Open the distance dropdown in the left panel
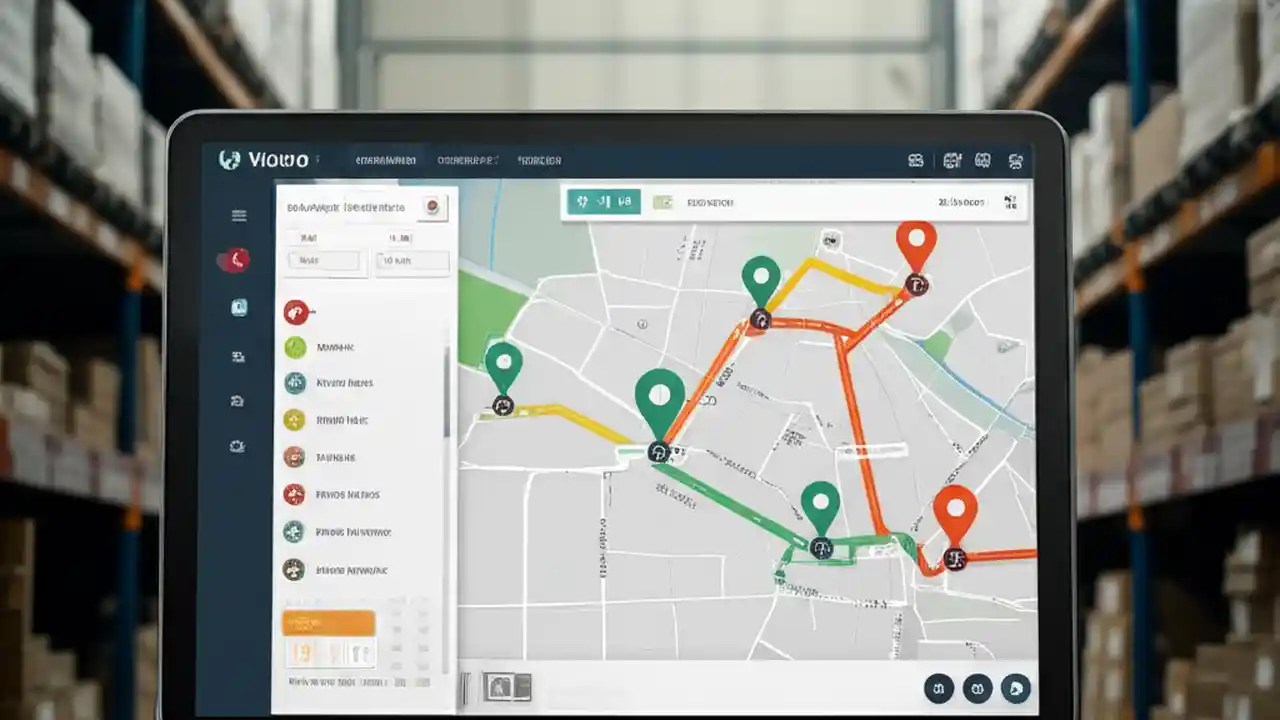The width and height of the screenshot is (1280, 720). coord(412,261)
